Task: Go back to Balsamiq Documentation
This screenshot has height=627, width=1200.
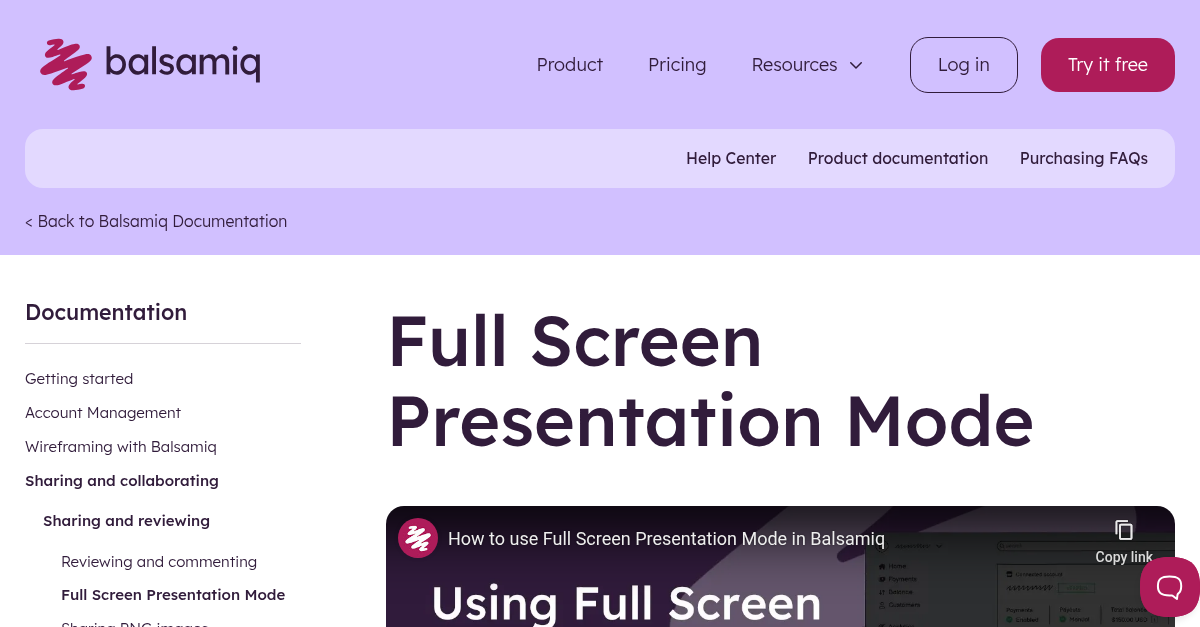Action: (x=156, y=221)
